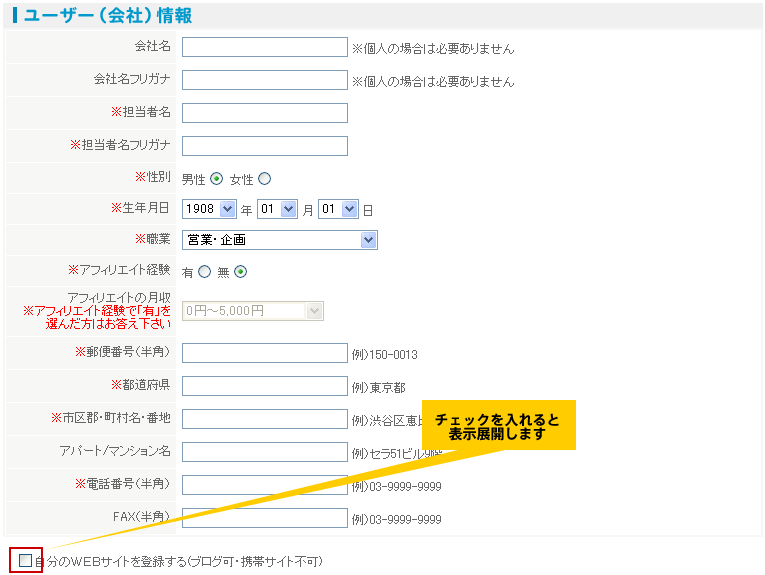This screenshot has width=765, height=575.
Task: Open the birth day dropdown
Action: point(338,210)
